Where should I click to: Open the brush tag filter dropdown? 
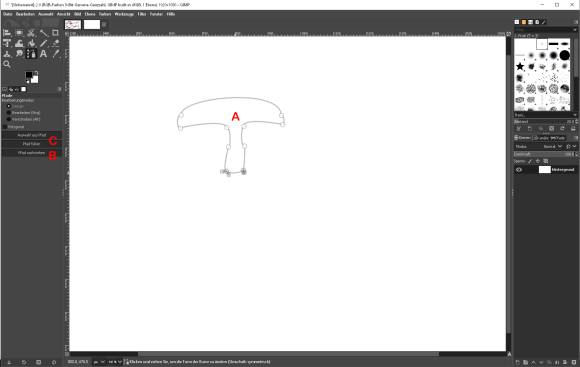[x=544, y=115]
